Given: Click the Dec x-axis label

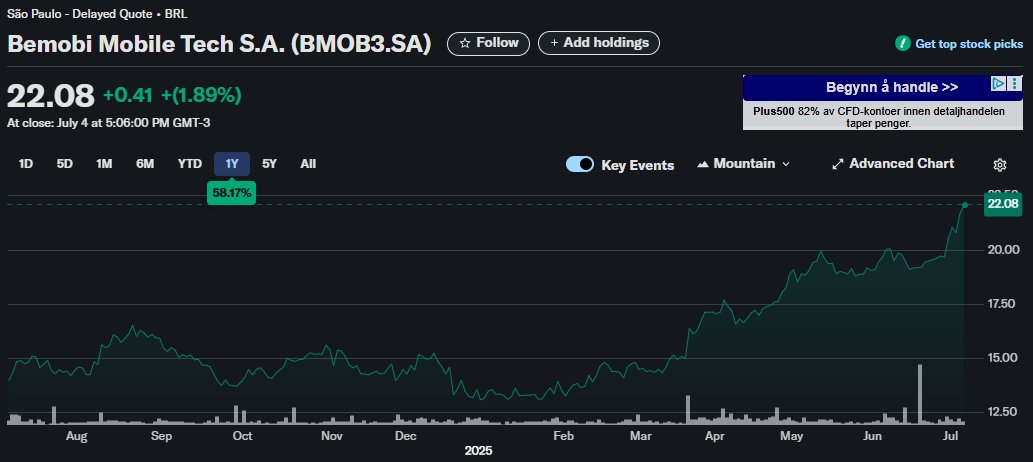Looking at the screenshot, I should click(406, 436).
